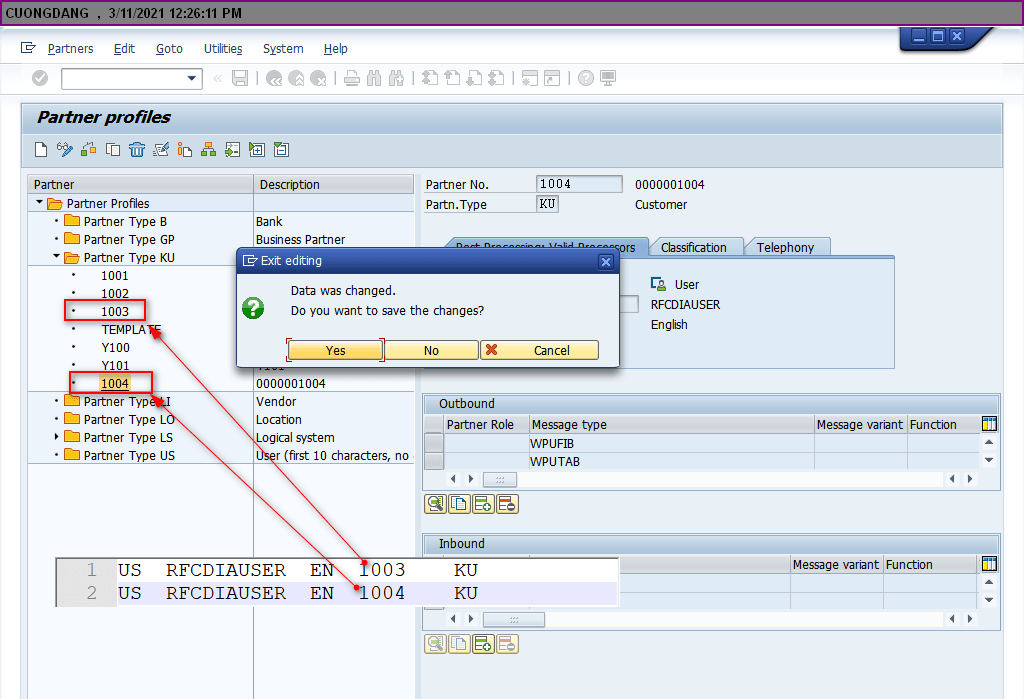The image size is (1024, 699).
Task: Select partner 1003 in the tree
Action: click(115, 311)
